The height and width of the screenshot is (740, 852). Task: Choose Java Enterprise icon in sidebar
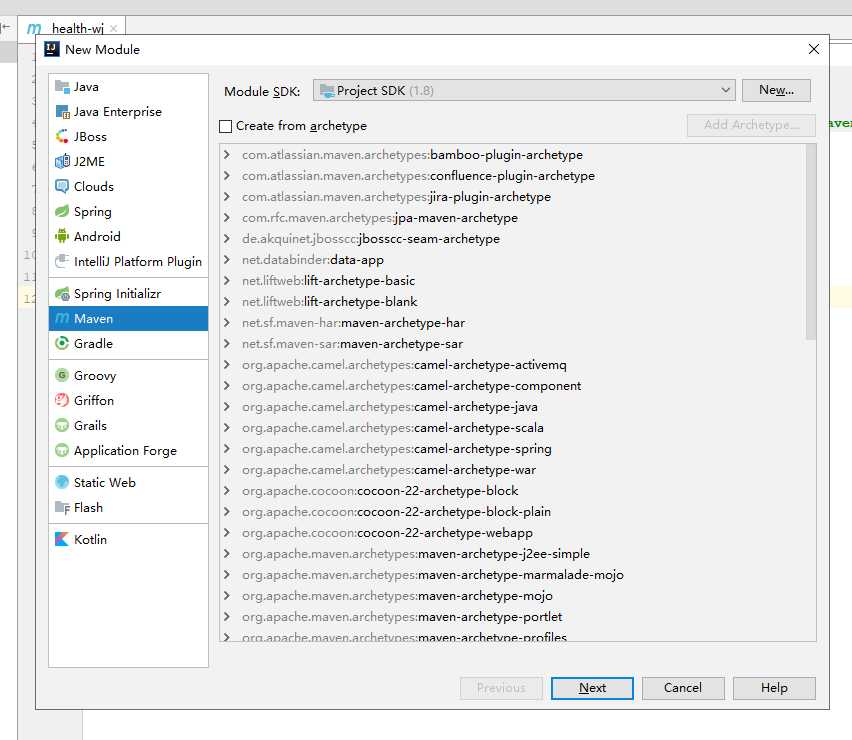(x=62, y=112)
